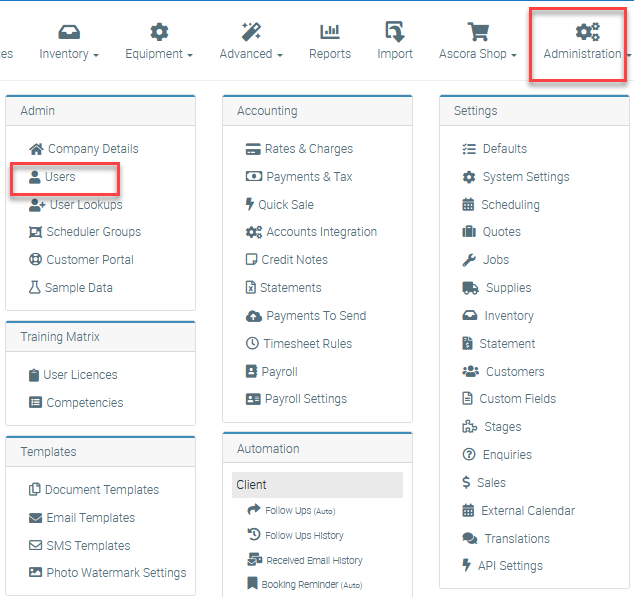Click the truck icon beside Supplies

469,288
